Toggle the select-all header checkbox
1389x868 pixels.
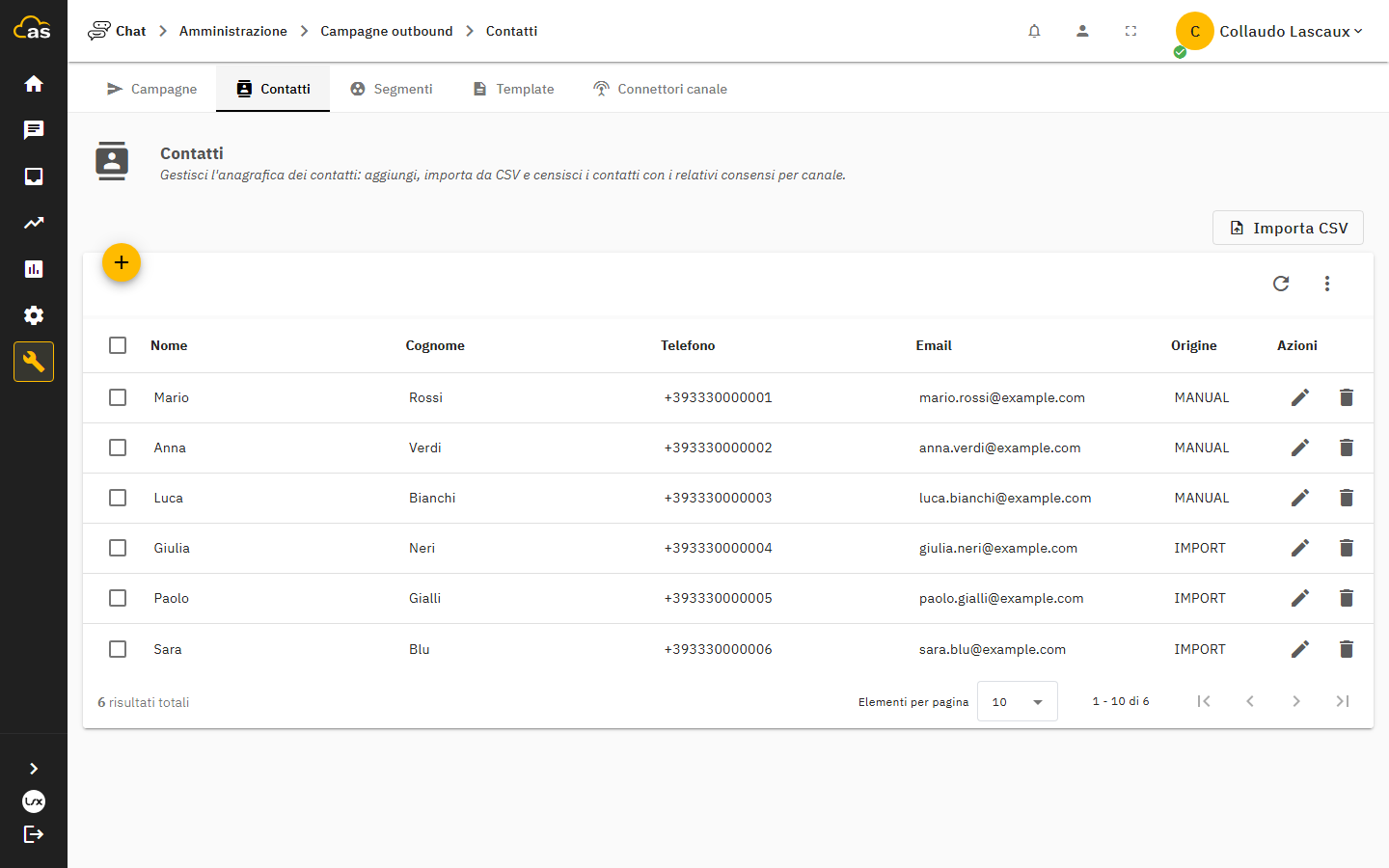(118, 345)
